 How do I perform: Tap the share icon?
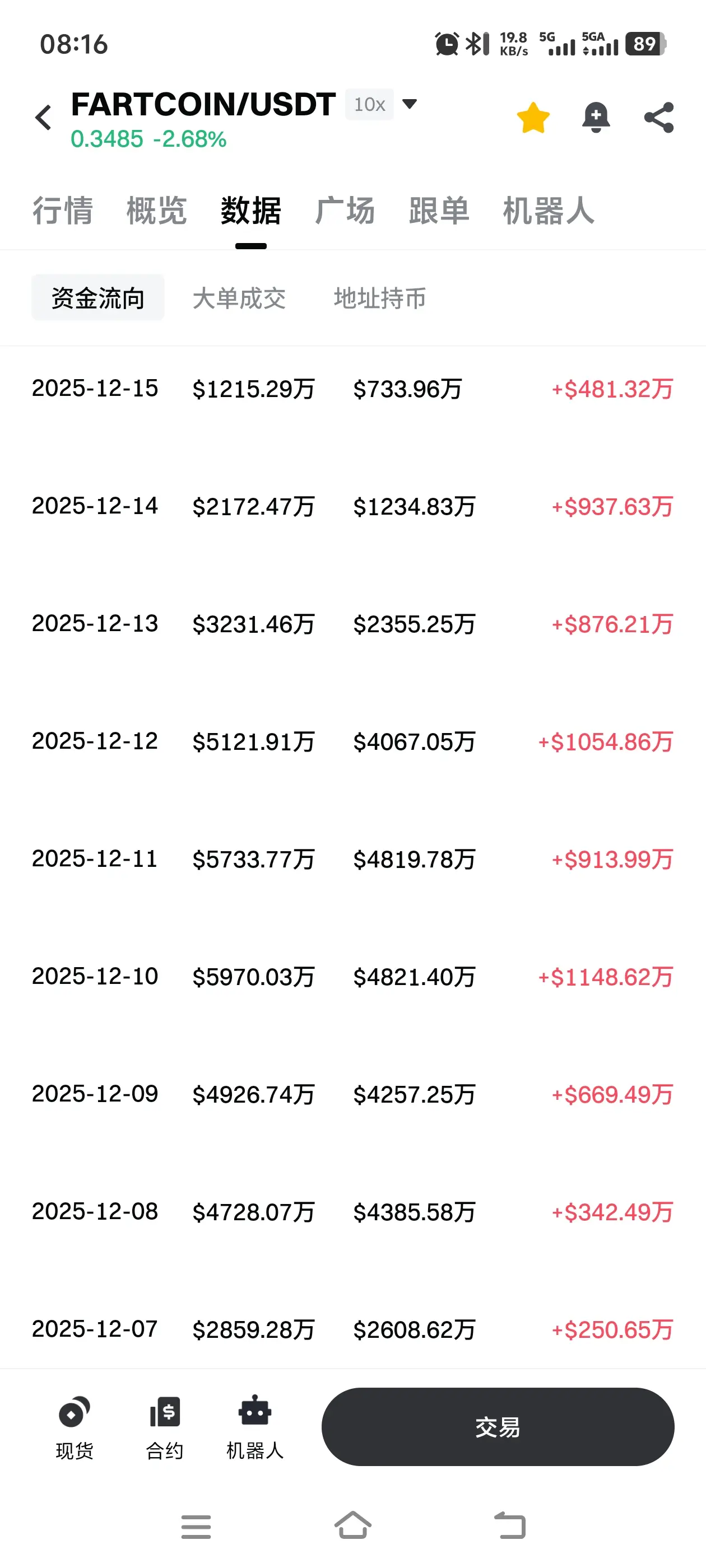point(659,118)
